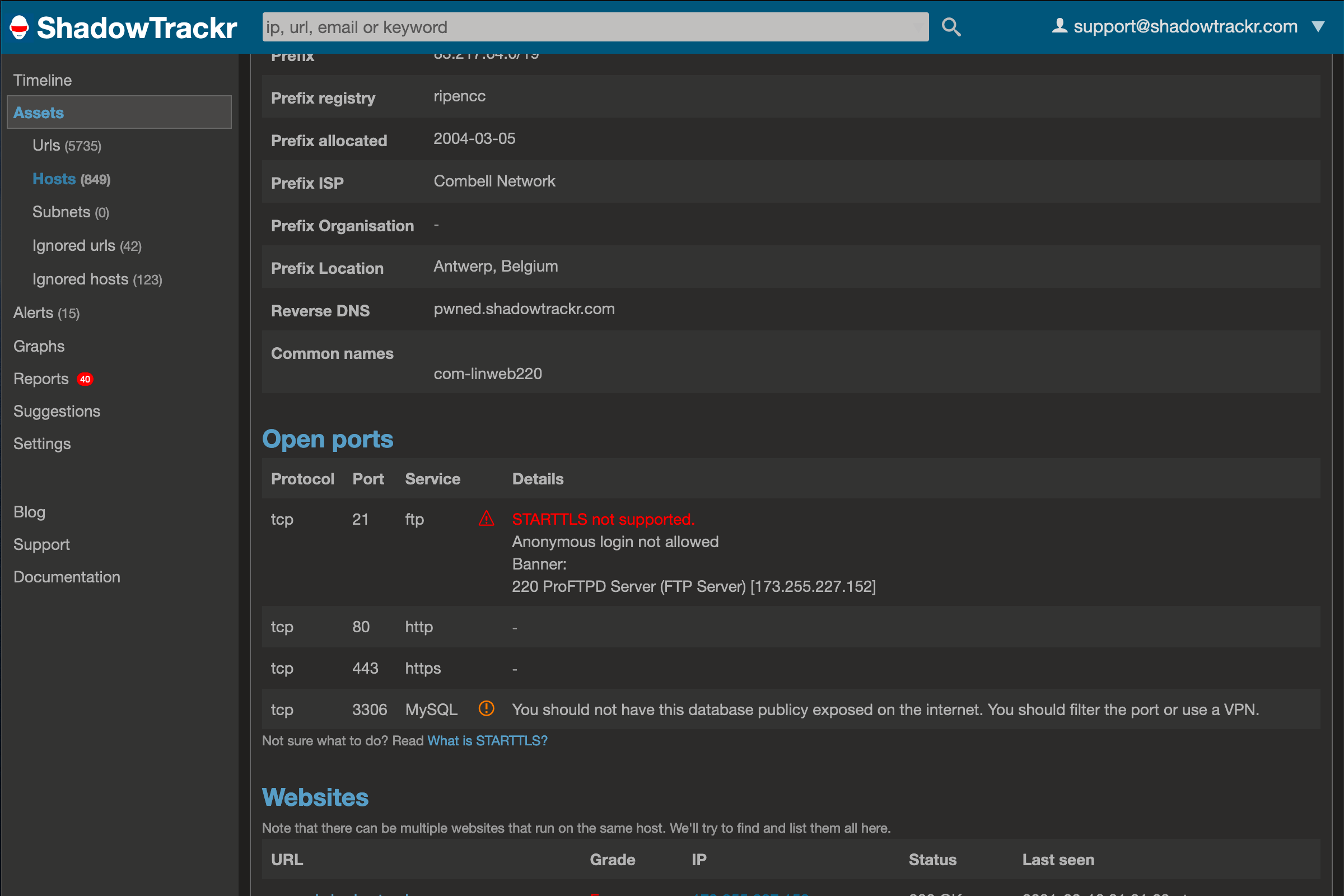Open the Suggestions section
Screen dimensions: 1344x896
pos(57,411)
